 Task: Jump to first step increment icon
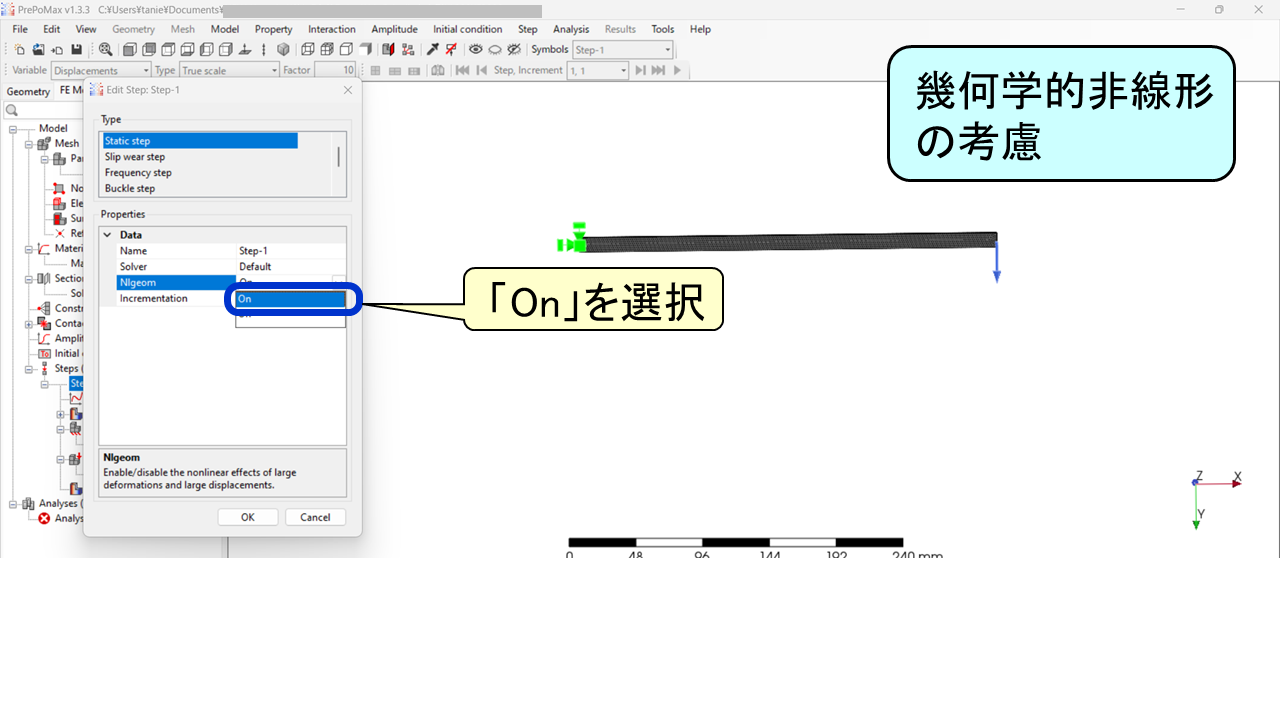coord(462,70)
